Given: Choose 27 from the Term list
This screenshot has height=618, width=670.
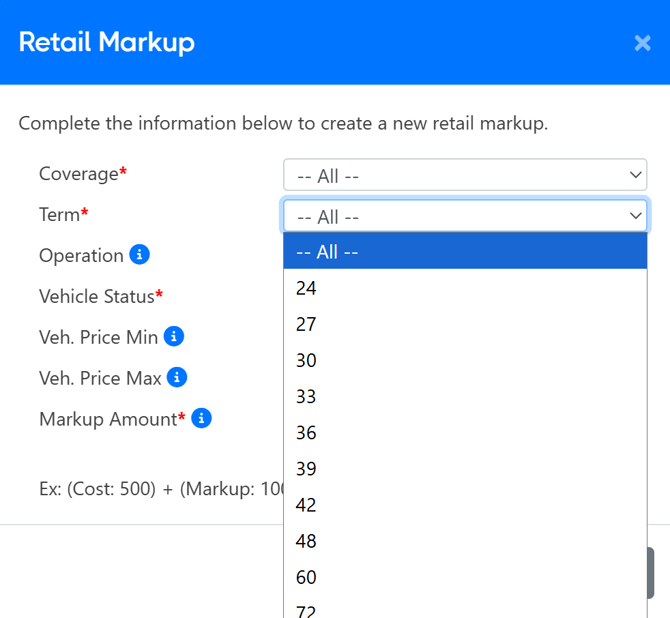Looking at the screenshot, I should tap(465, 324).
